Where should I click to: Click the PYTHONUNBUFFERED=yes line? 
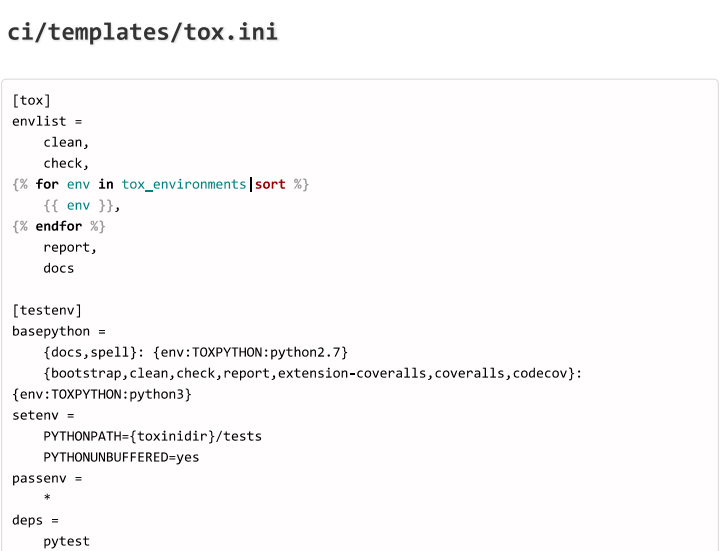[x=121, y=457]
